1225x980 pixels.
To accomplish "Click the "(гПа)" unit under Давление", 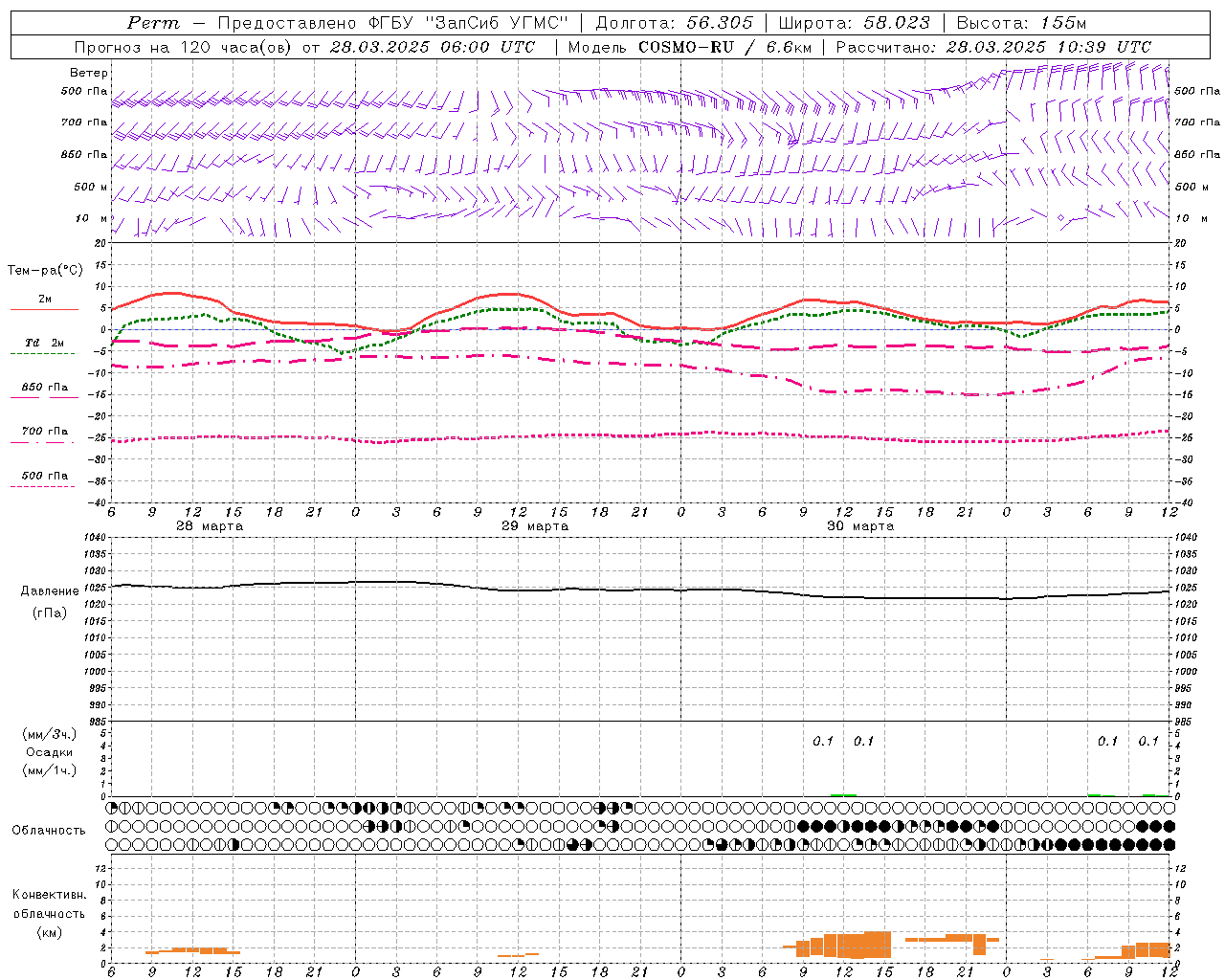I will coord(49,612).
